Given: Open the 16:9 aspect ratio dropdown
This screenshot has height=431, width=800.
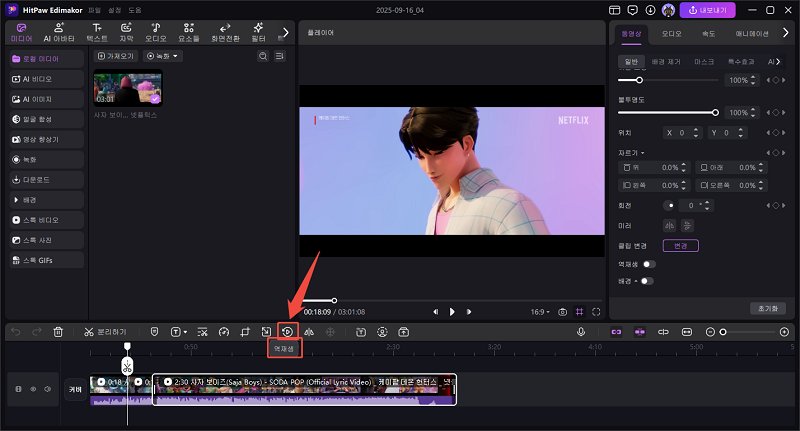Looking at the screenshot, I should [540, 312].
